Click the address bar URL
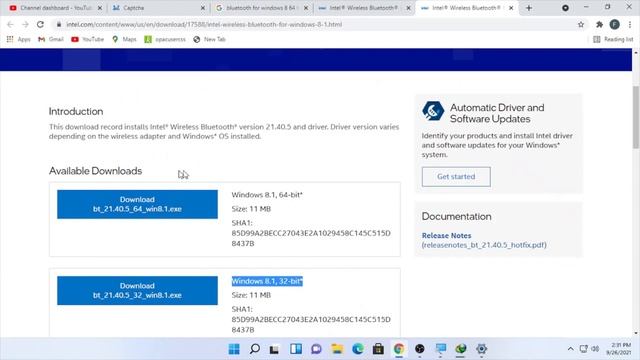 click(x=204, y=24)
